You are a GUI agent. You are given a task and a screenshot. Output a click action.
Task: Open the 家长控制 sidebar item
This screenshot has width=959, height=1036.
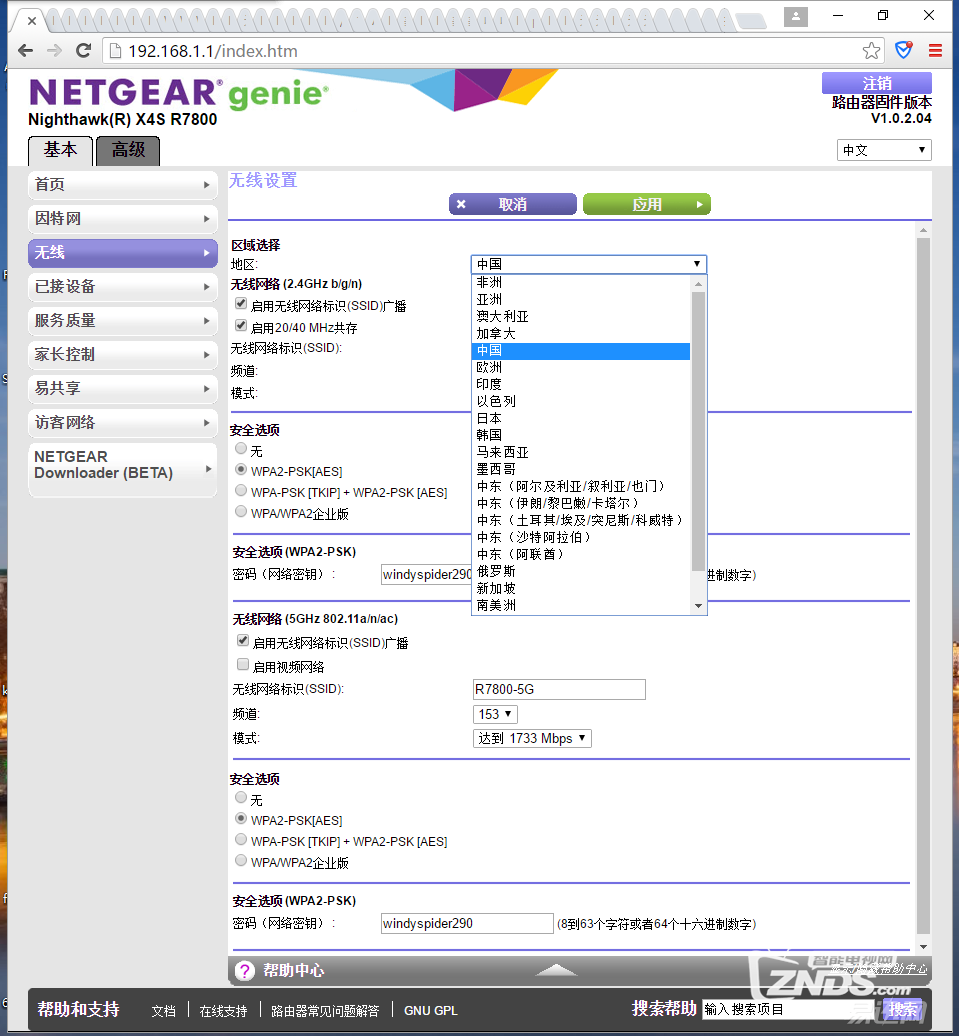pyautogui.click(x=123, y=355)
